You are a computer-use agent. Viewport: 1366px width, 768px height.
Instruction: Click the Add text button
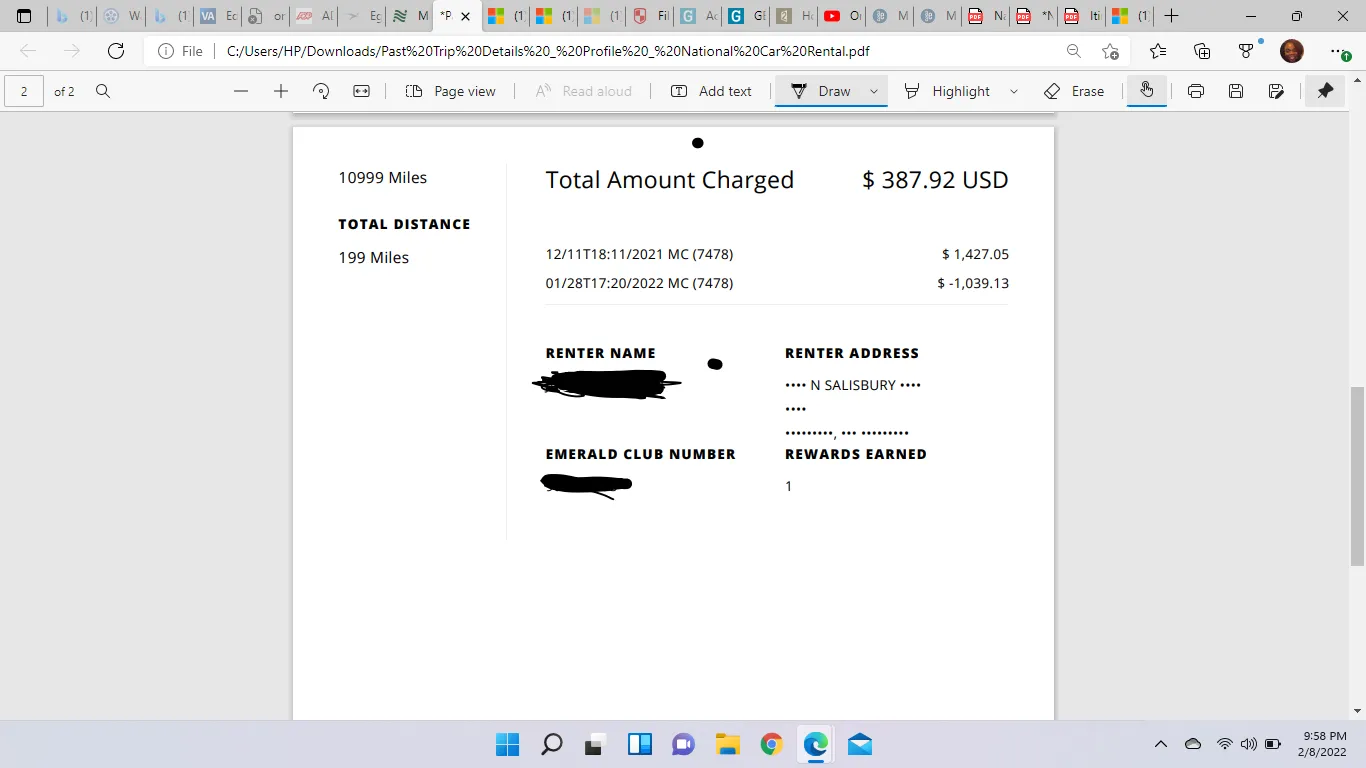(x=711, y=91)
